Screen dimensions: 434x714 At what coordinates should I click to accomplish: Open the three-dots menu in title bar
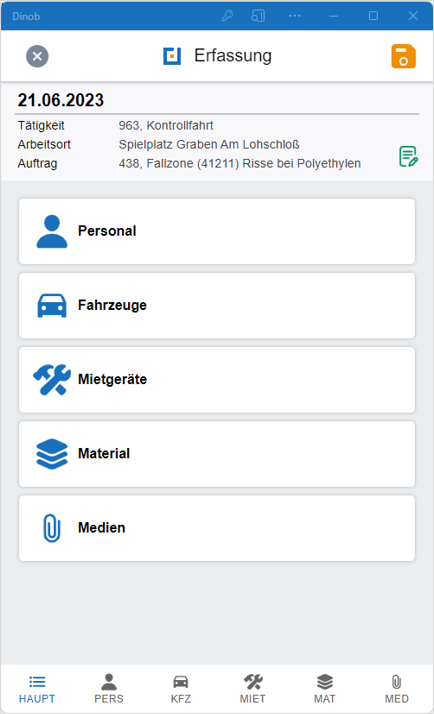[295, 16]
